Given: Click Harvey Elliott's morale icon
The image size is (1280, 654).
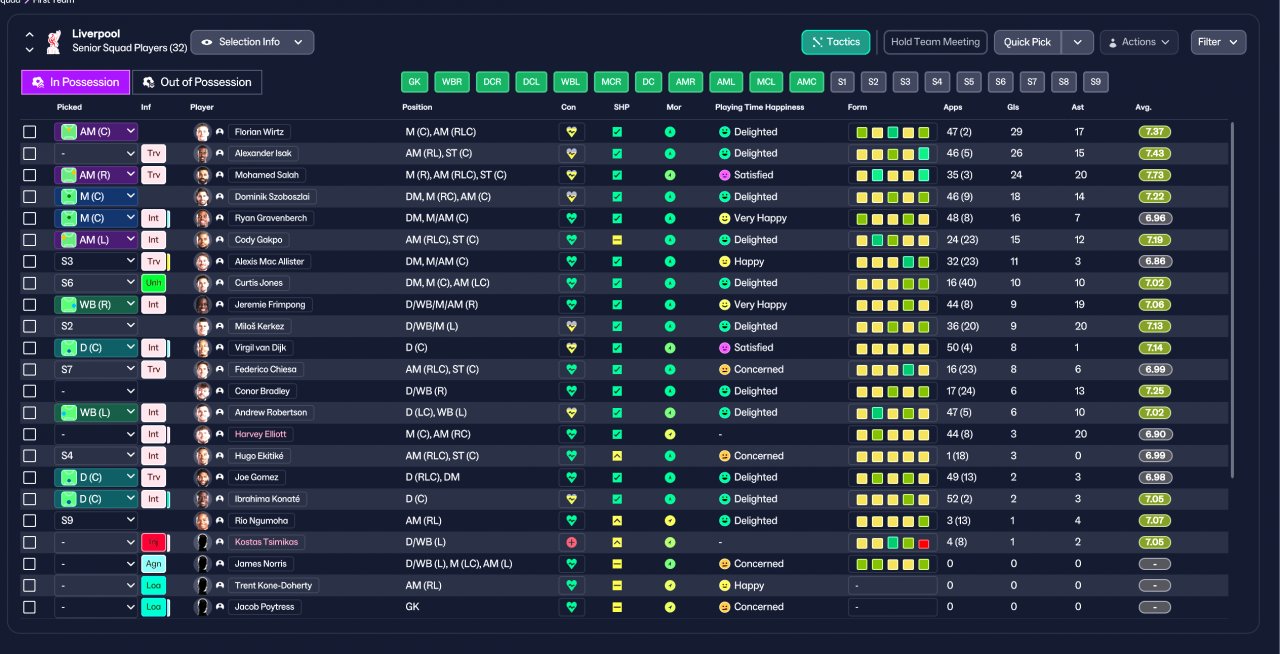Looking at the screenshot, I should 670,434.
